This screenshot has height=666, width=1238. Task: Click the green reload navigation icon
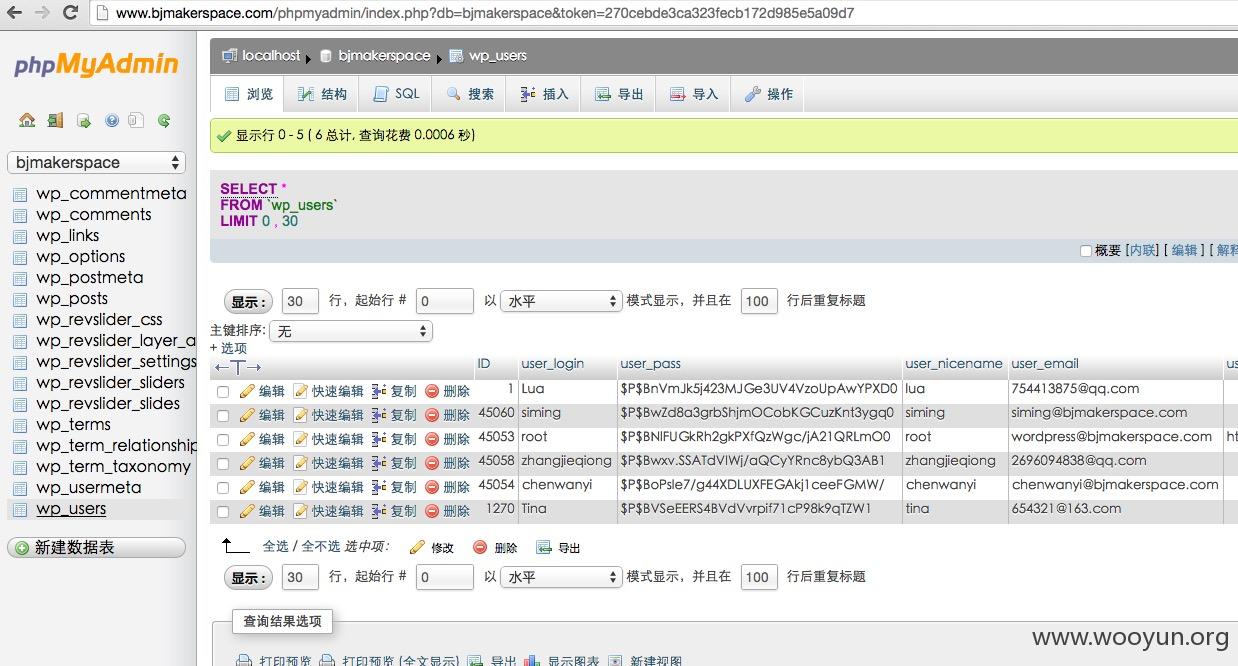tap(164, 120)
